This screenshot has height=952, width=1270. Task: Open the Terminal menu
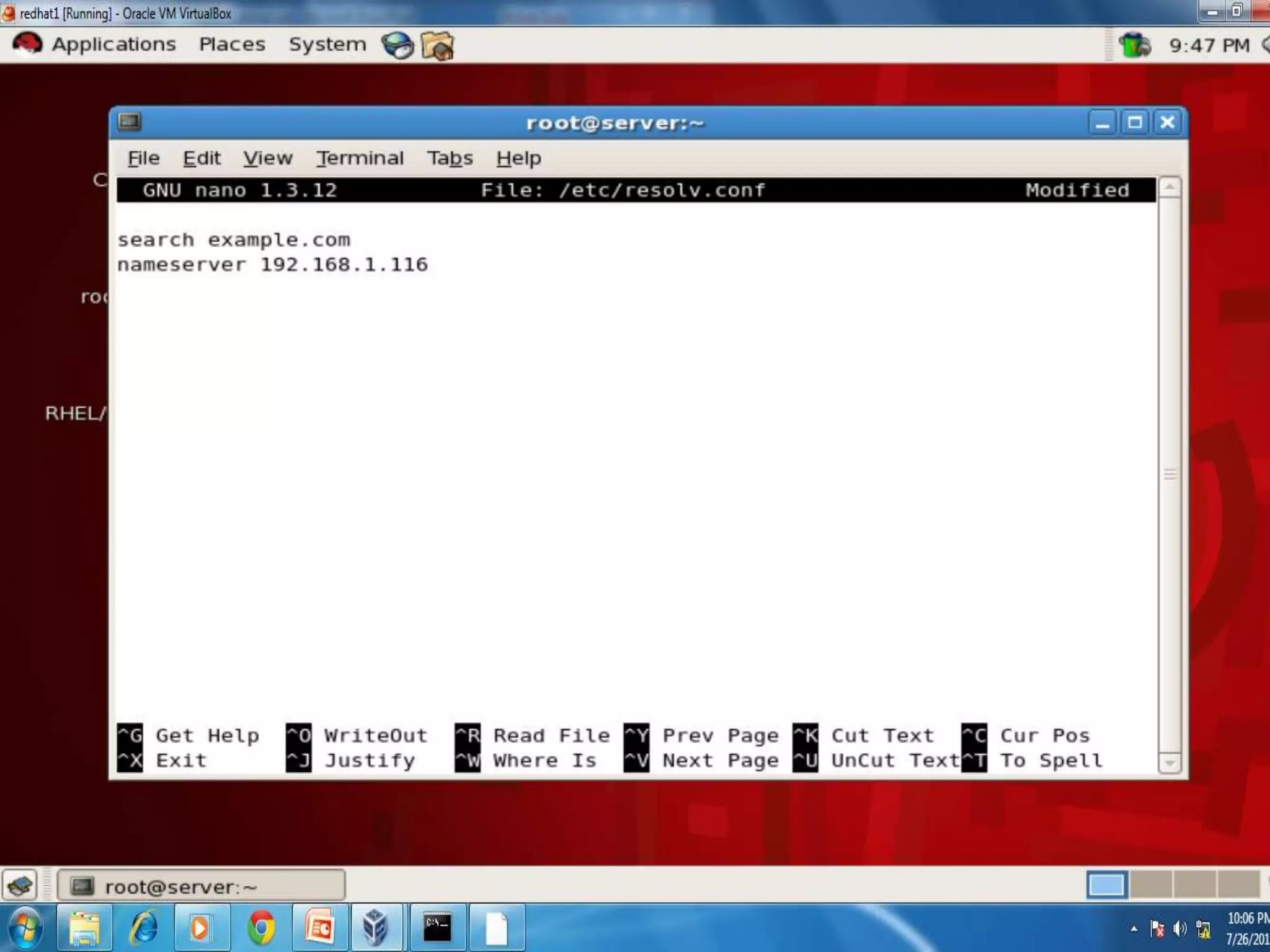point(360,159)
